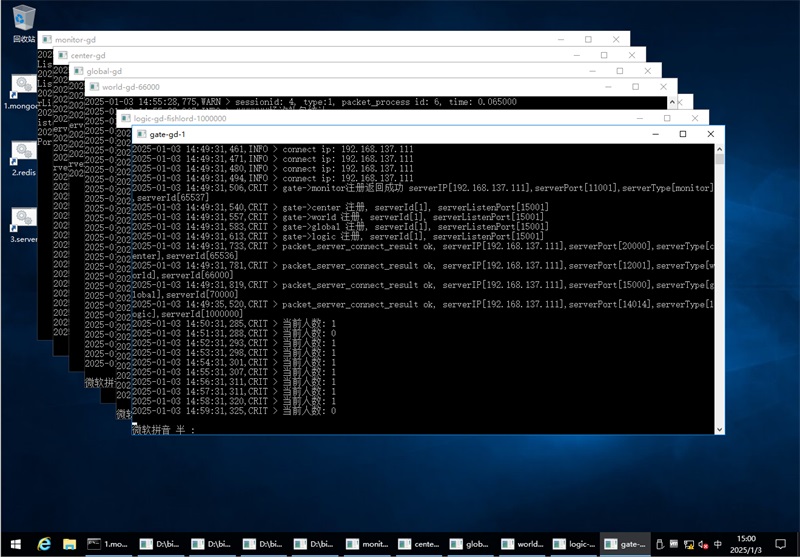Image resolution: width=800 pixels, height=557 pixels.
Task: Maximize the gate-gd-1 console window
Action: click(x=683, y=134)
